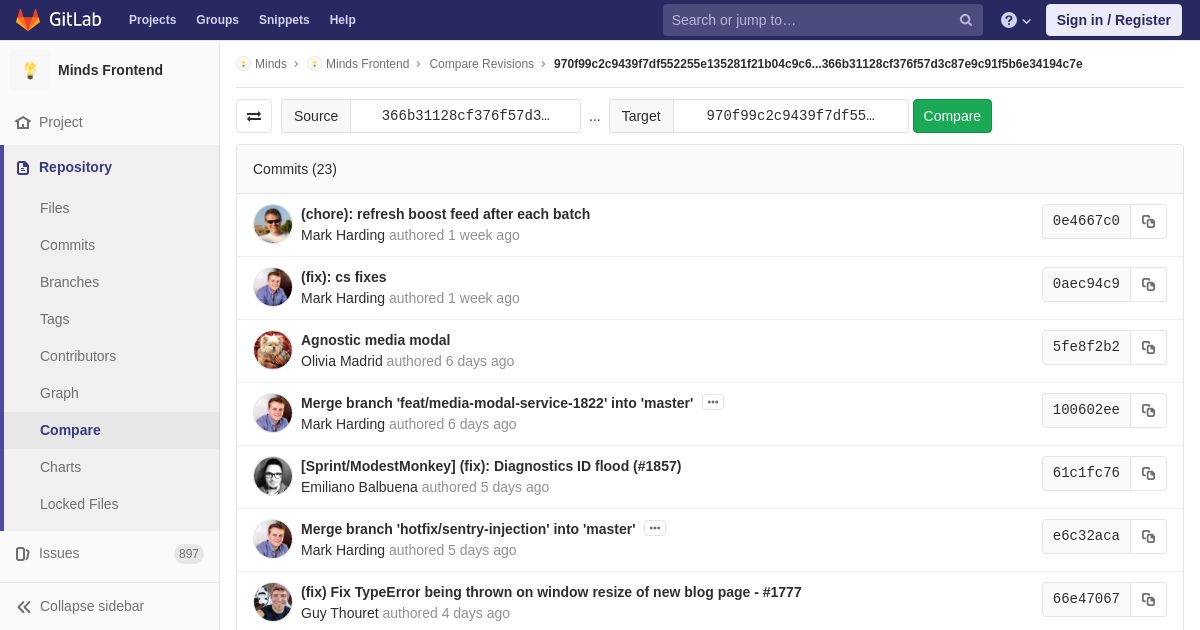Image resolution: width=1200 pixels, height=630 pixels.
Task: Open '(fix): cs fixes' commit
Action: (x=343, y=277)
